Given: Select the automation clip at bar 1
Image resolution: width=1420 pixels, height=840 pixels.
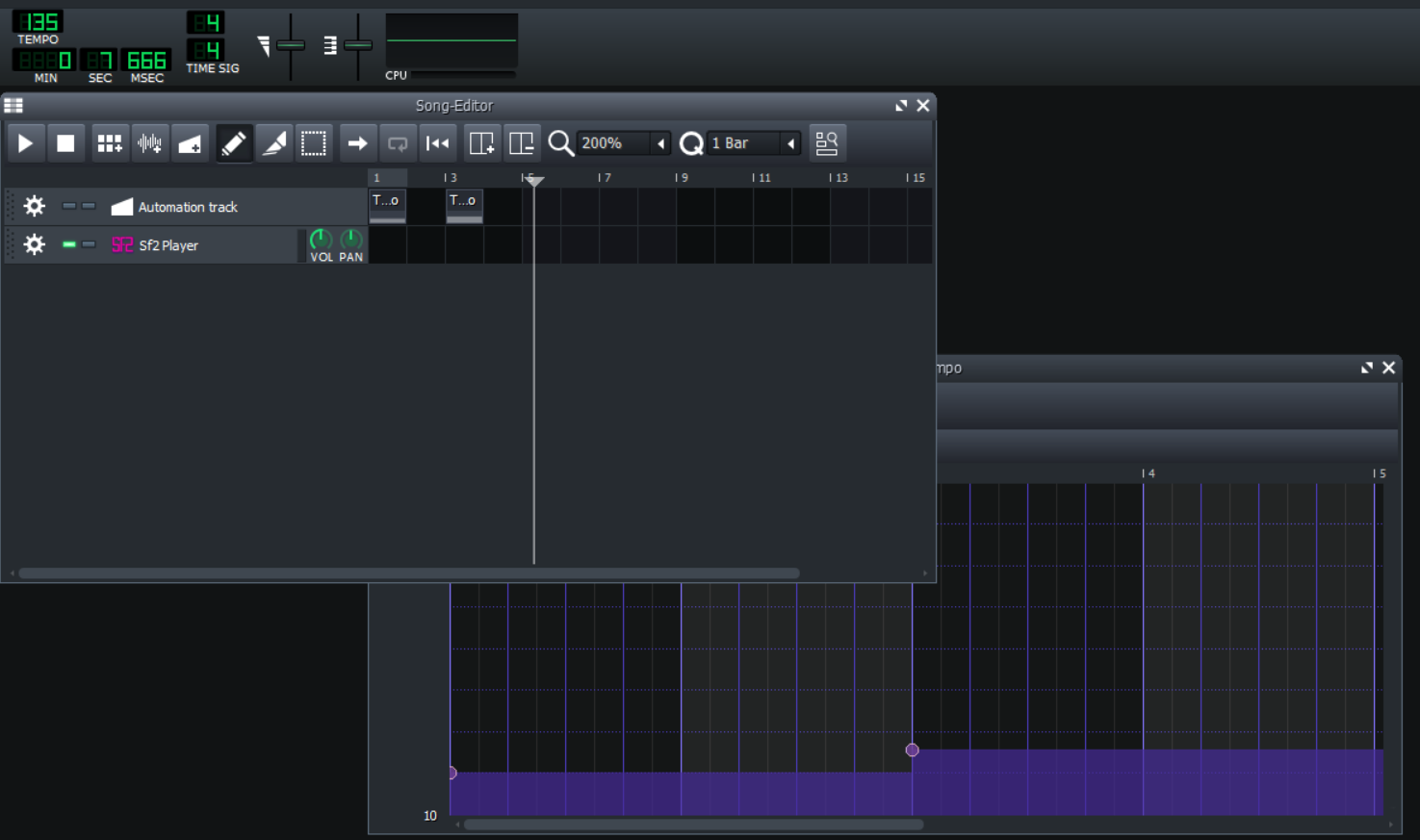Looking at the screenshot, I should click(387, 206).
